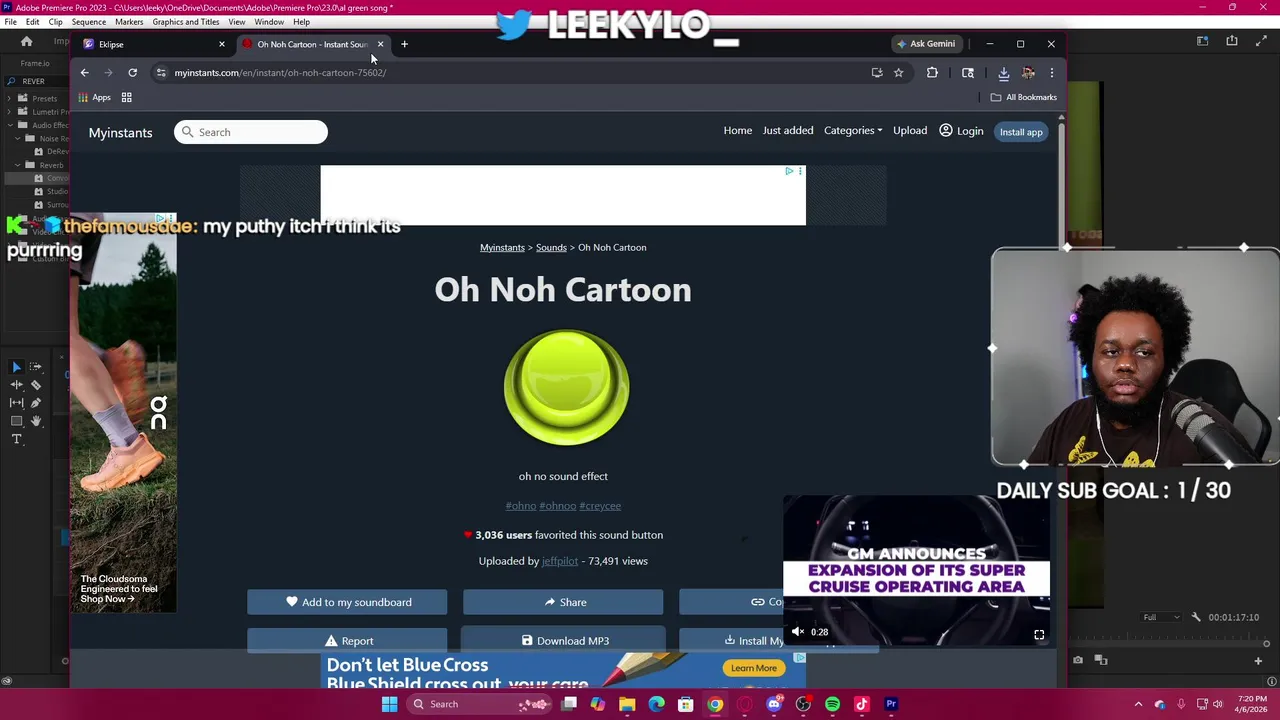Open Chrome's three-dot menu
Viewport: 1280px width, 720px height.
pyautogui.click(x=1051, y=72)
